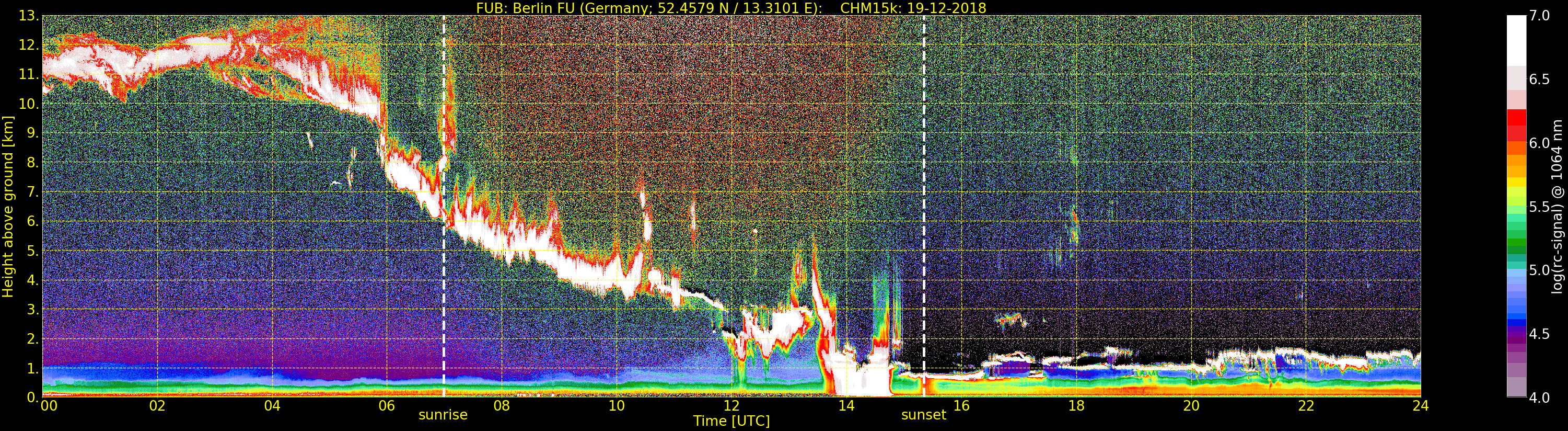The width and height of the screenshot is (1568, 431).
Task: Select the time axis tick label 18
Action: pos(1076,406)
